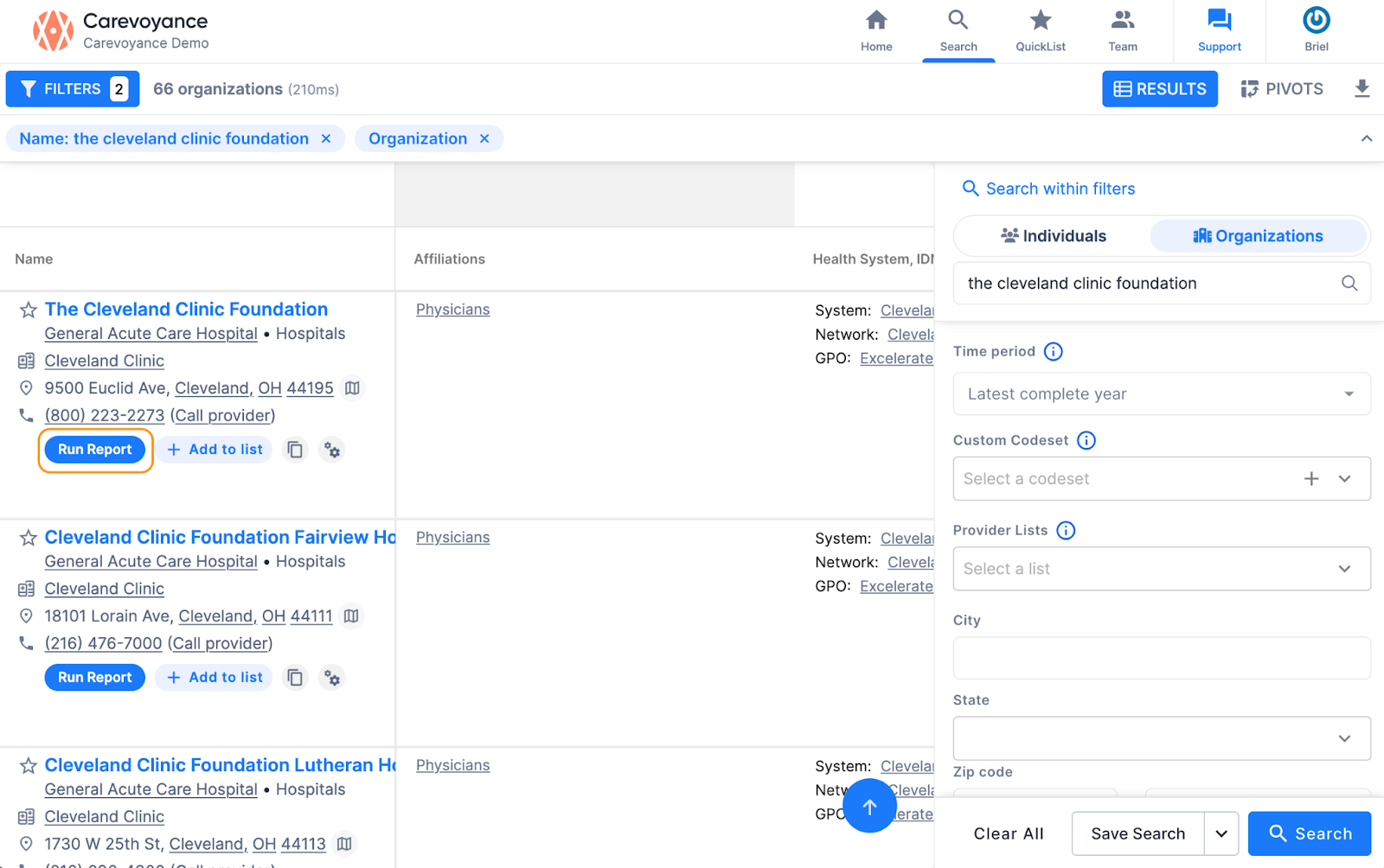The image size is (1384, 868).
Task: Star The Cleveland Clinic Foundation
Action: tap(29, 310)
